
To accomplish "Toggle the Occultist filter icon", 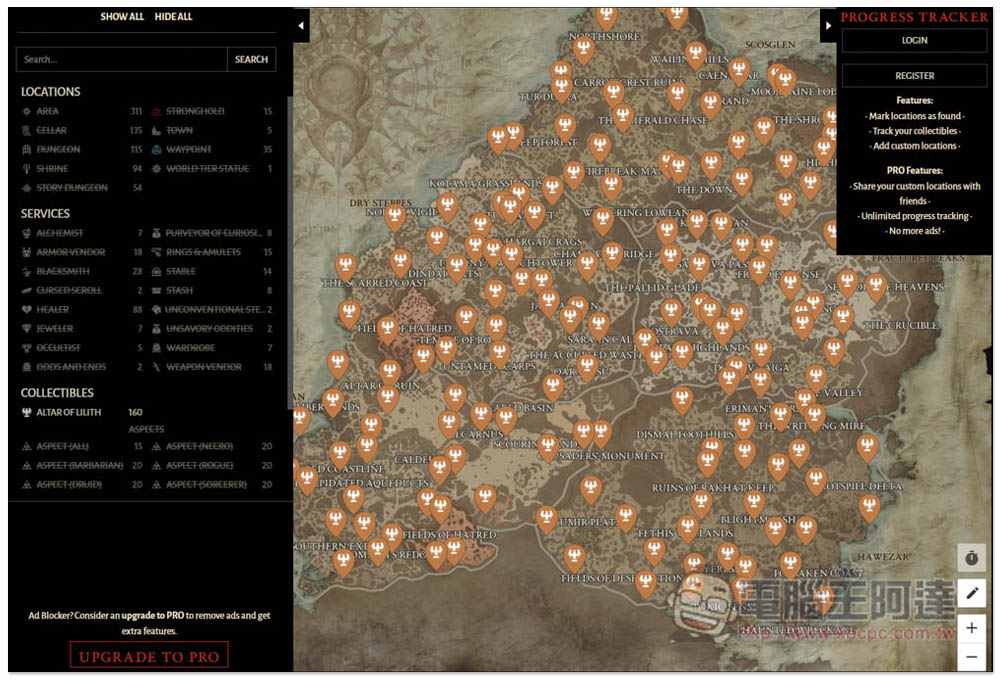I will [26, 348].
